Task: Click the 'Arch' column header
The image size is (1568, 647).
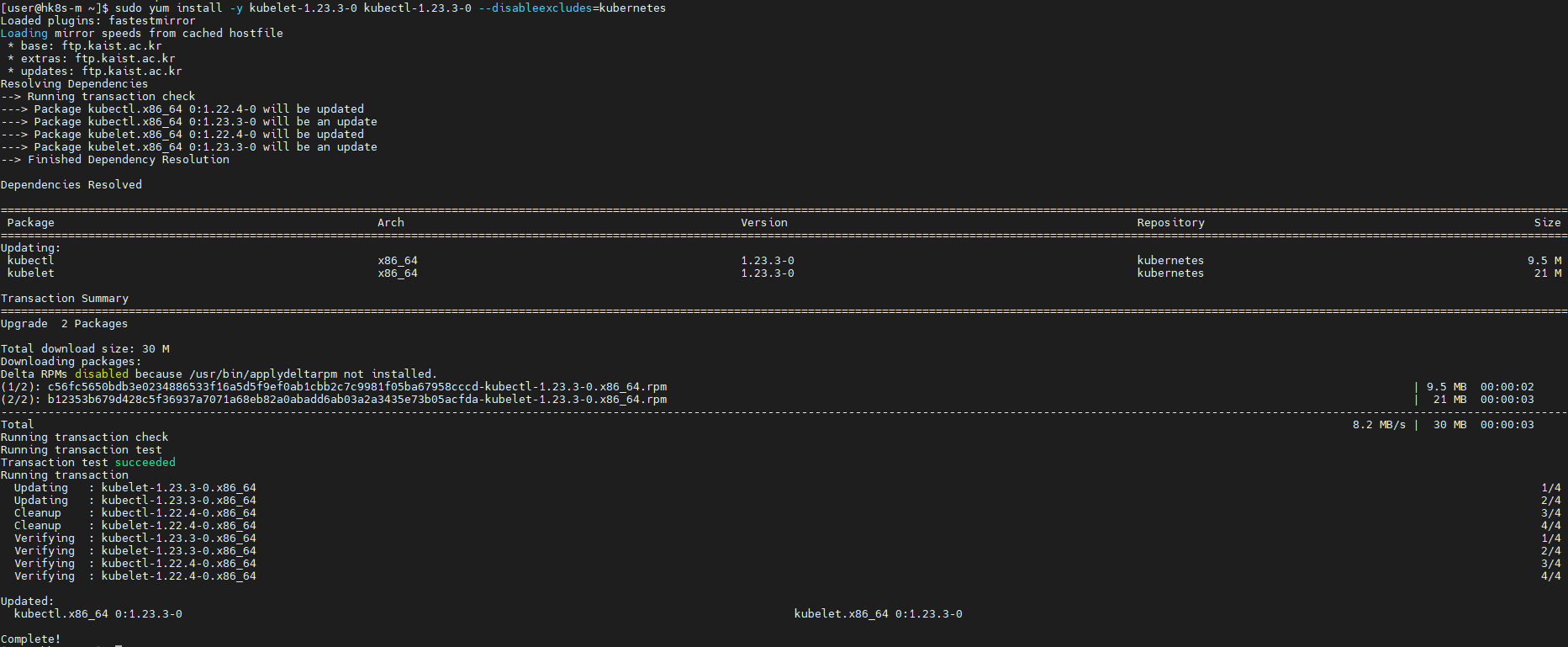Action: point(391,223)
